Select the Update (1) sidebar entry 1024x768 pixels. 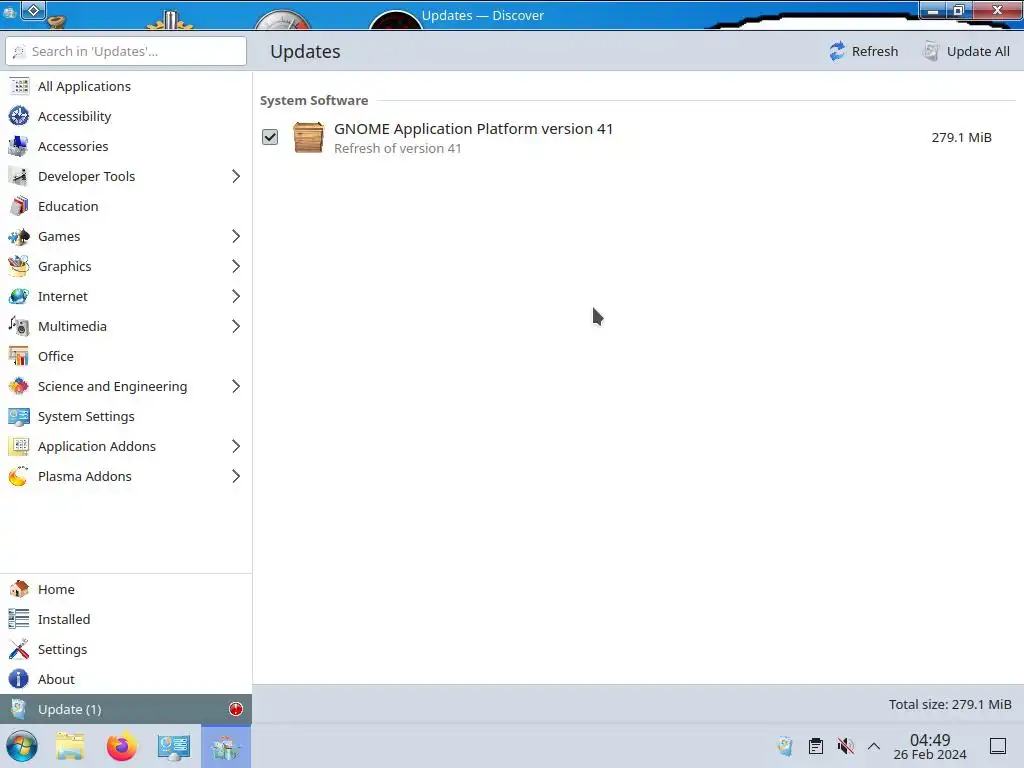126,709
